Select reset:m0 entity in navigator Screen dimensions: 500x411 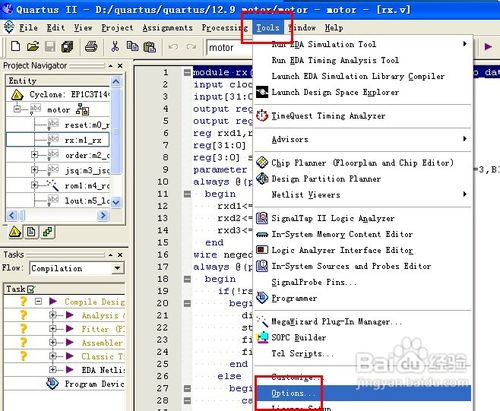tap(87, 125)
